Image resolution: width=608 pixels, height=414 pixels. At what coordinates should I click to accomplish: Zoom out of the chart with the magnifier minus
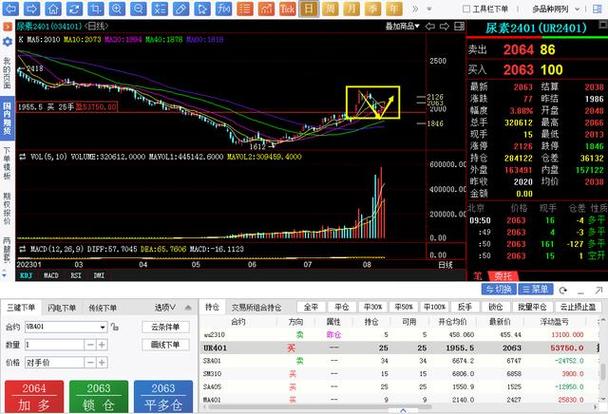coord(138,9)
